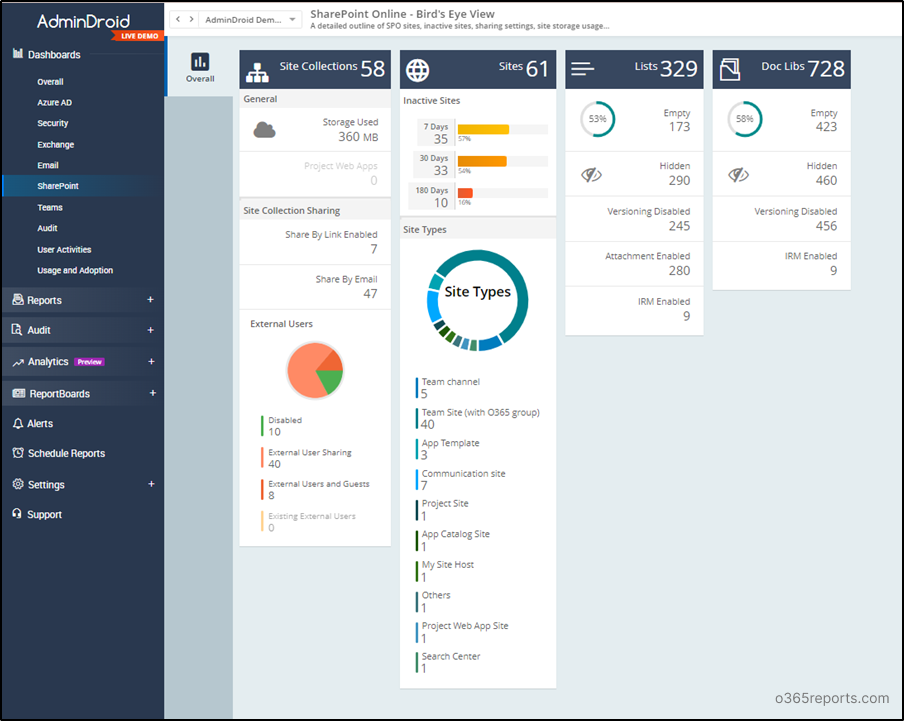This screenshot has height=721, width=904.
Task: Expand the Reports section plus sign
Action: [151, 300]
